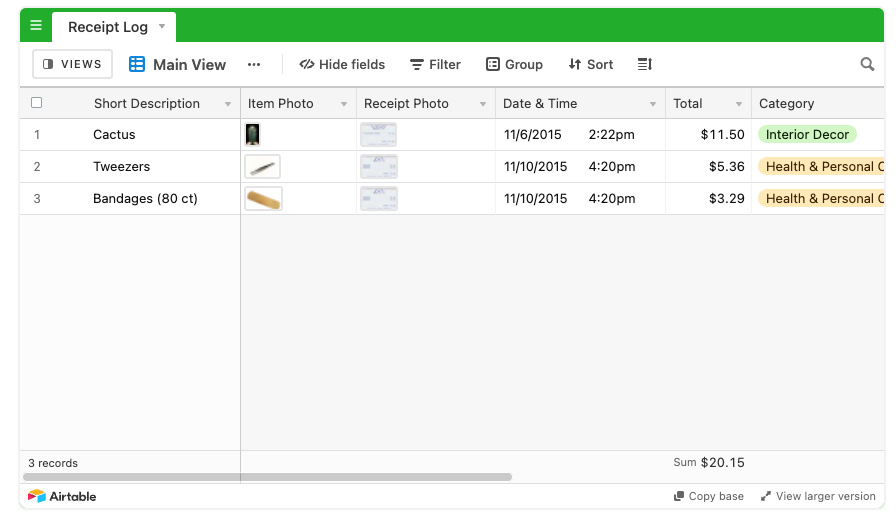
Task: Expand the Date & Time column dropdown
Action: (x=653, y=104)
